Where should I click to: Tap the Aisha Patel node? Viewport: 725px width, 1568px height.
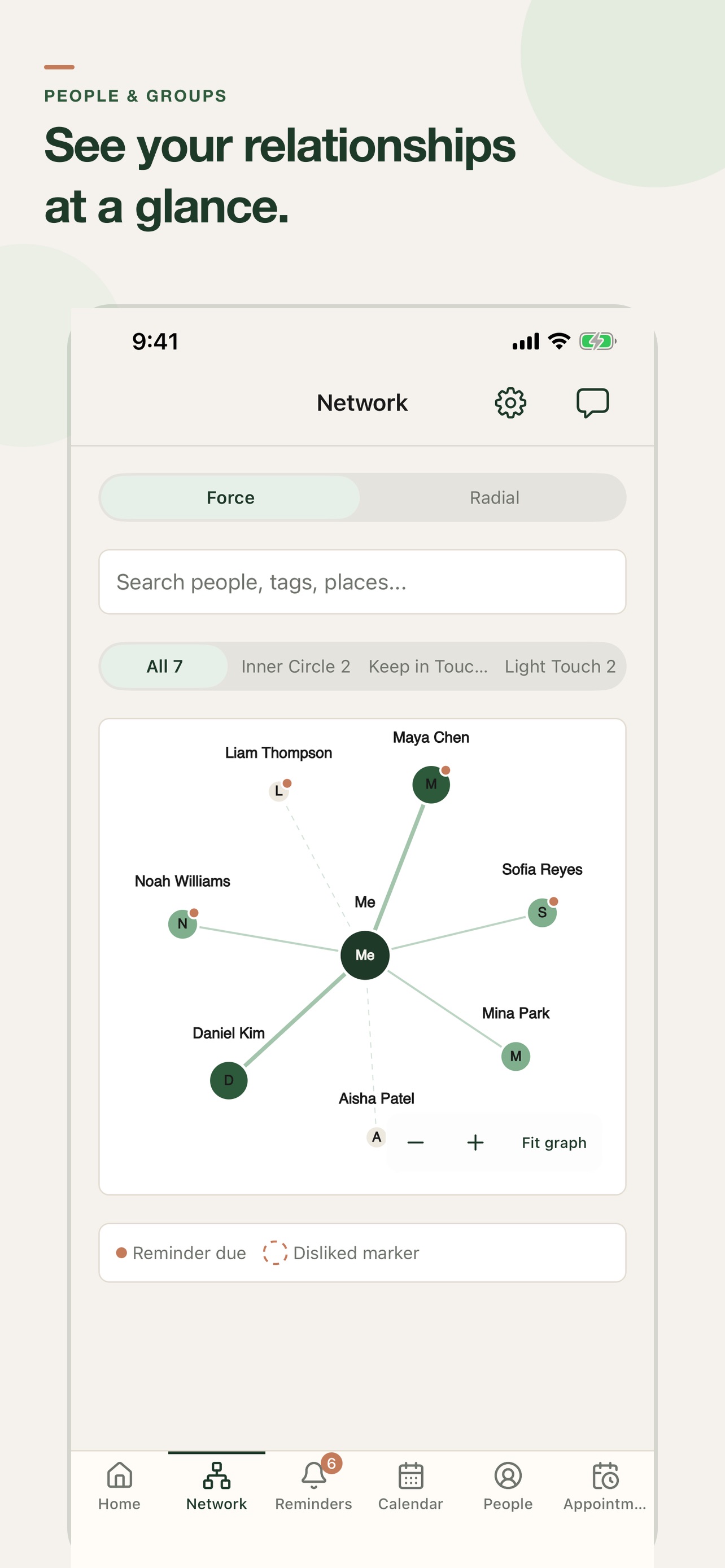[376, 1137]
